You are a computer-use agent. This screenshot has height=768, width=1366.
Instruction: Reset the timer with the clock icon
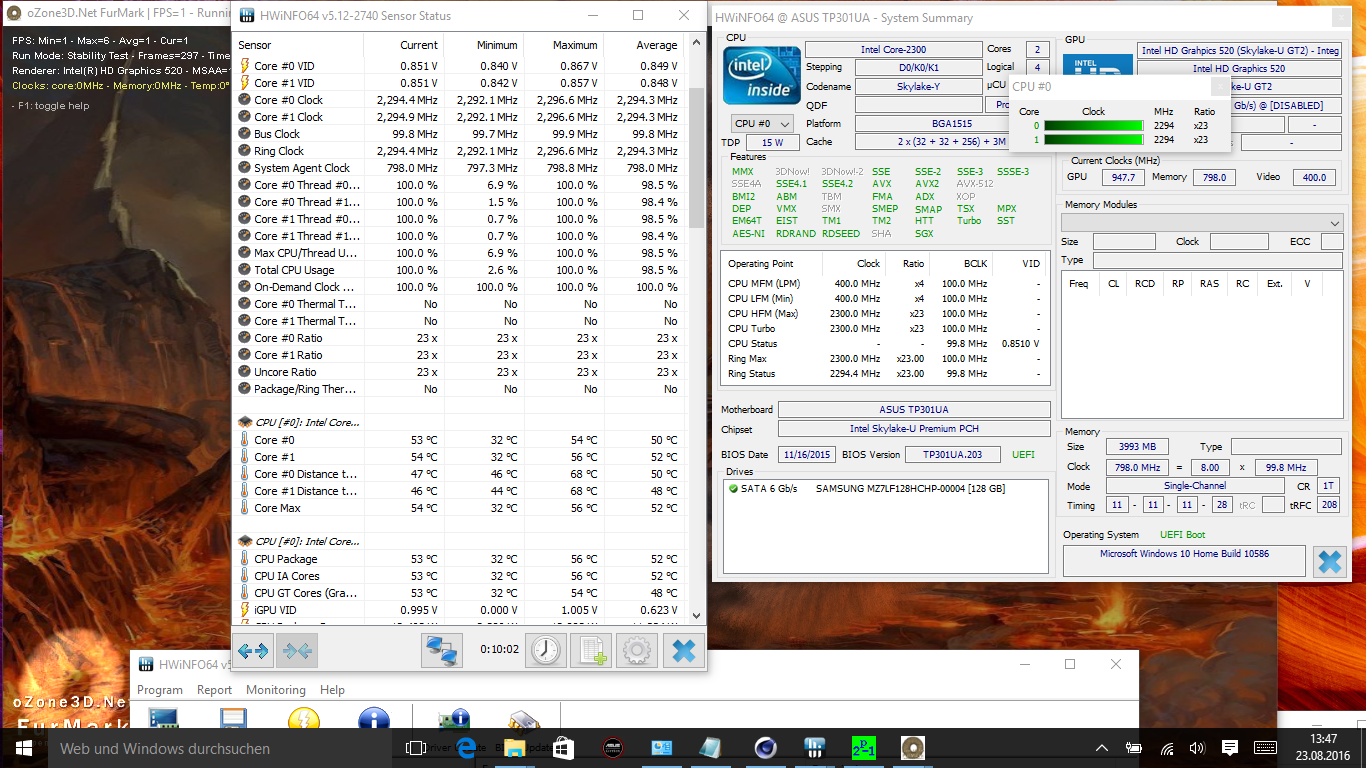[x=545, y=651]
